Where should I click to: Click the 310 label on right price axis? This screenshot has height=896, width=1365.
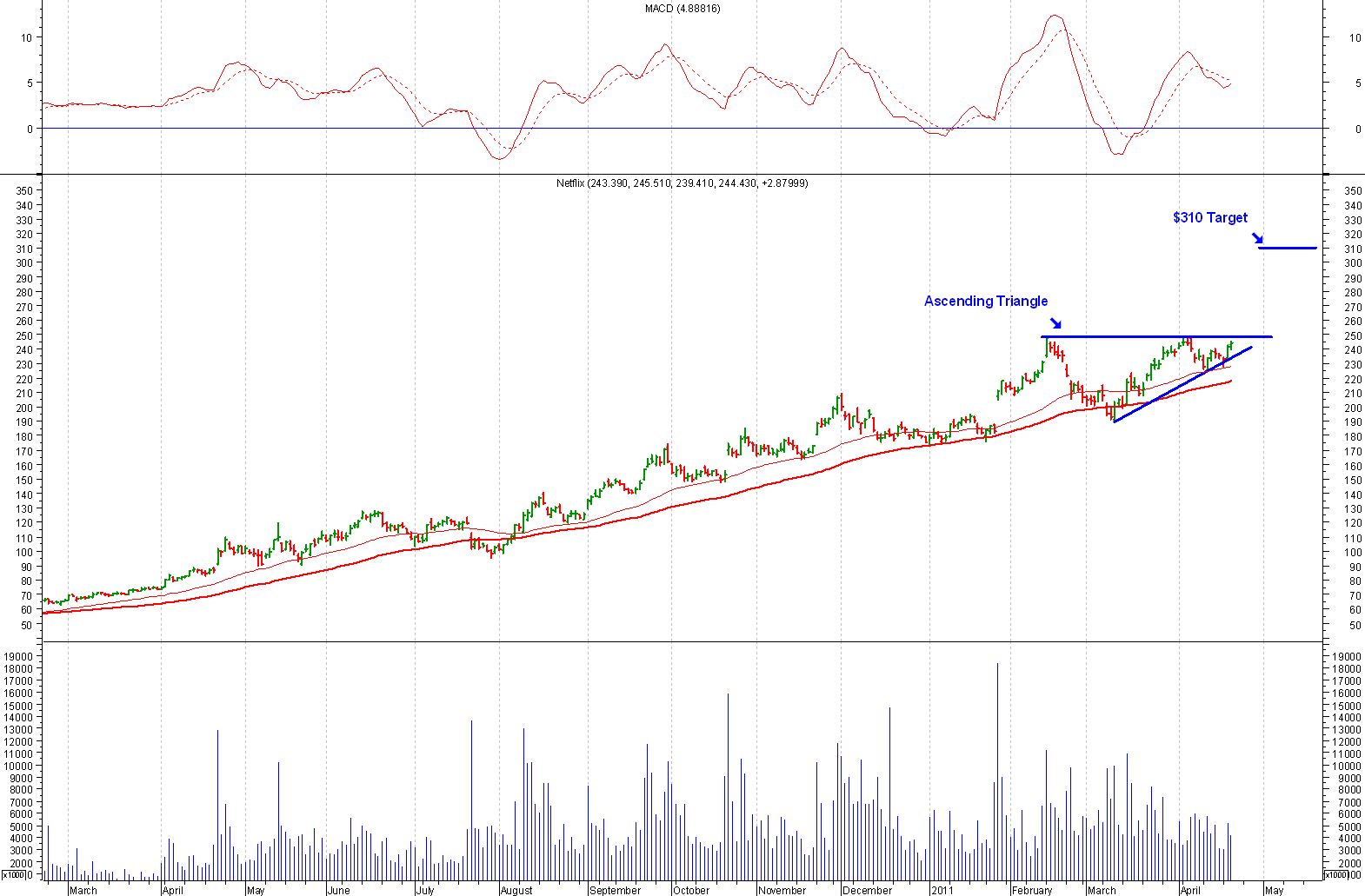pos(1353,249)
